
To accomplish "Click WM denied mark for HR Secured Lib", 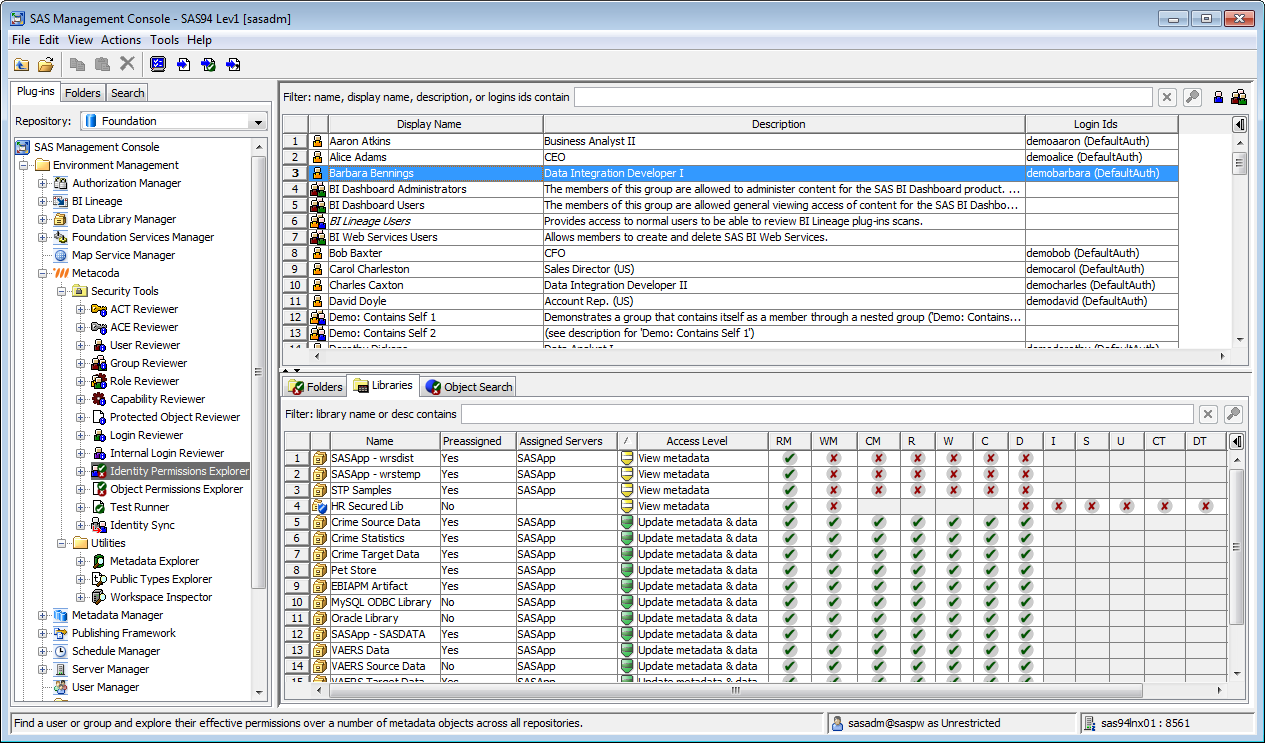I will [832, 506].
